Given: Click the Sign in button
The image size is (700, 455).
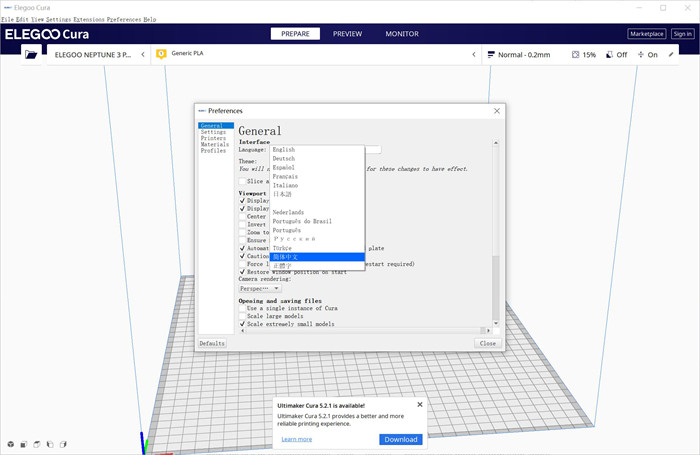Looking at the screenshot, I should (x=683, y=34).
